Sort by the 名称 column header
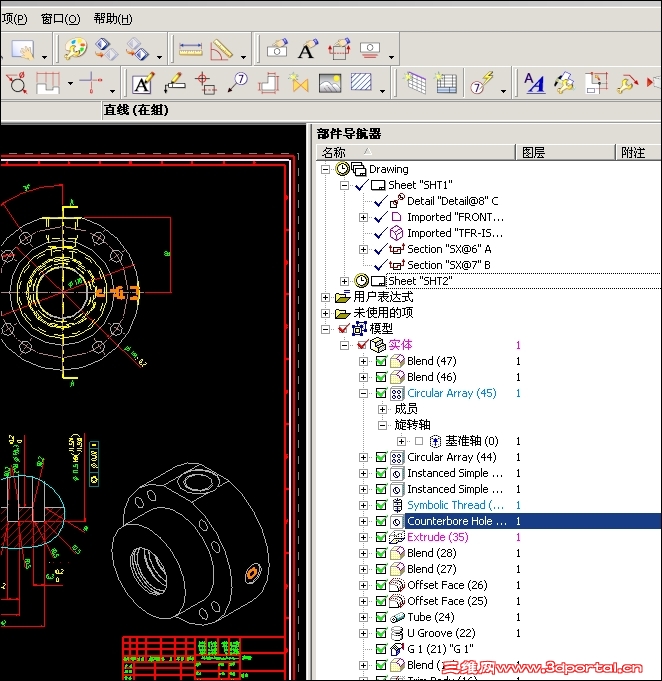This screenshot has width=662, height=681. 416,152
